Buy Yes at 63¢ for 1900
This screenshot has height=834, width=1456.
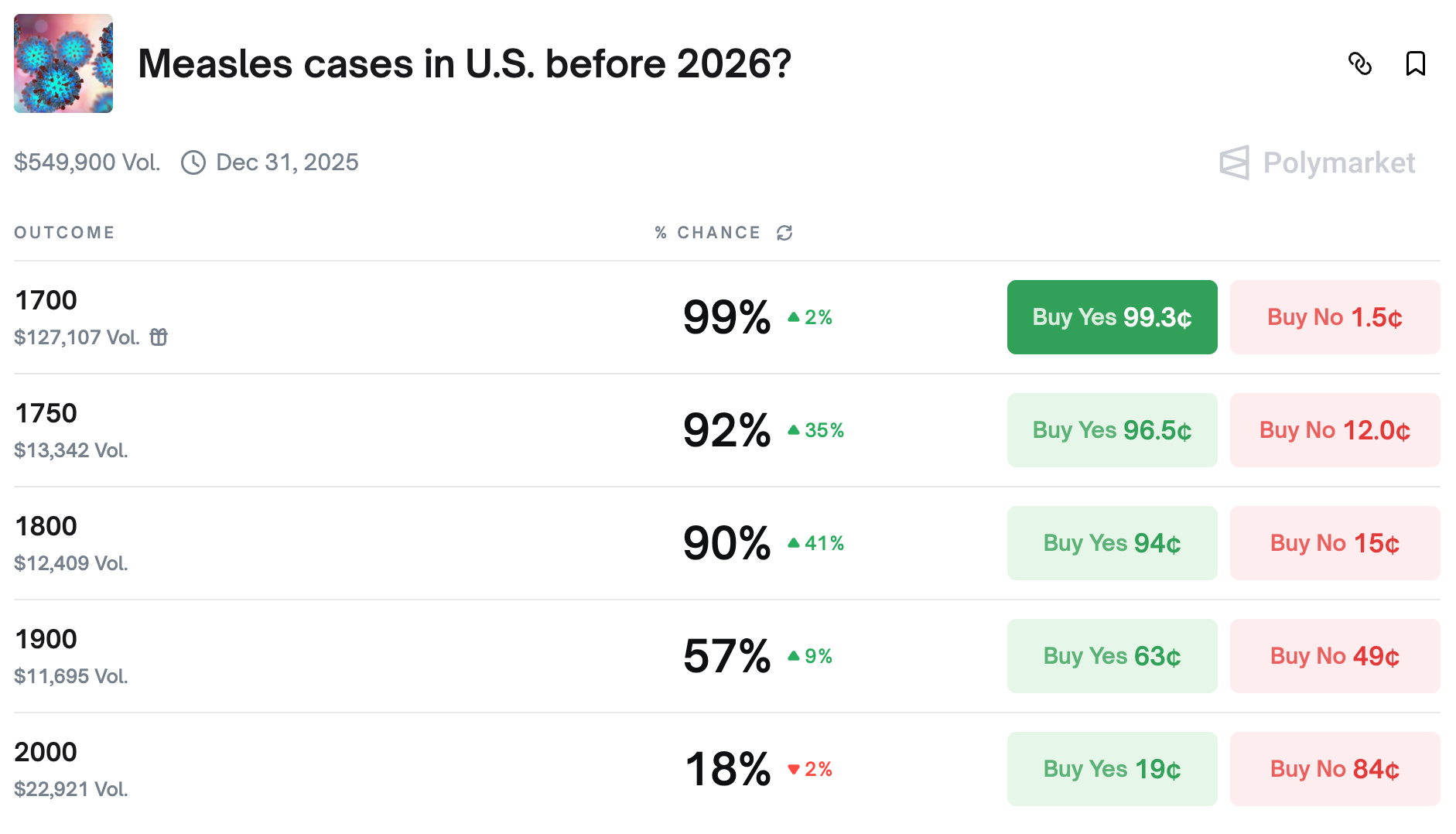coord(1112,656)
